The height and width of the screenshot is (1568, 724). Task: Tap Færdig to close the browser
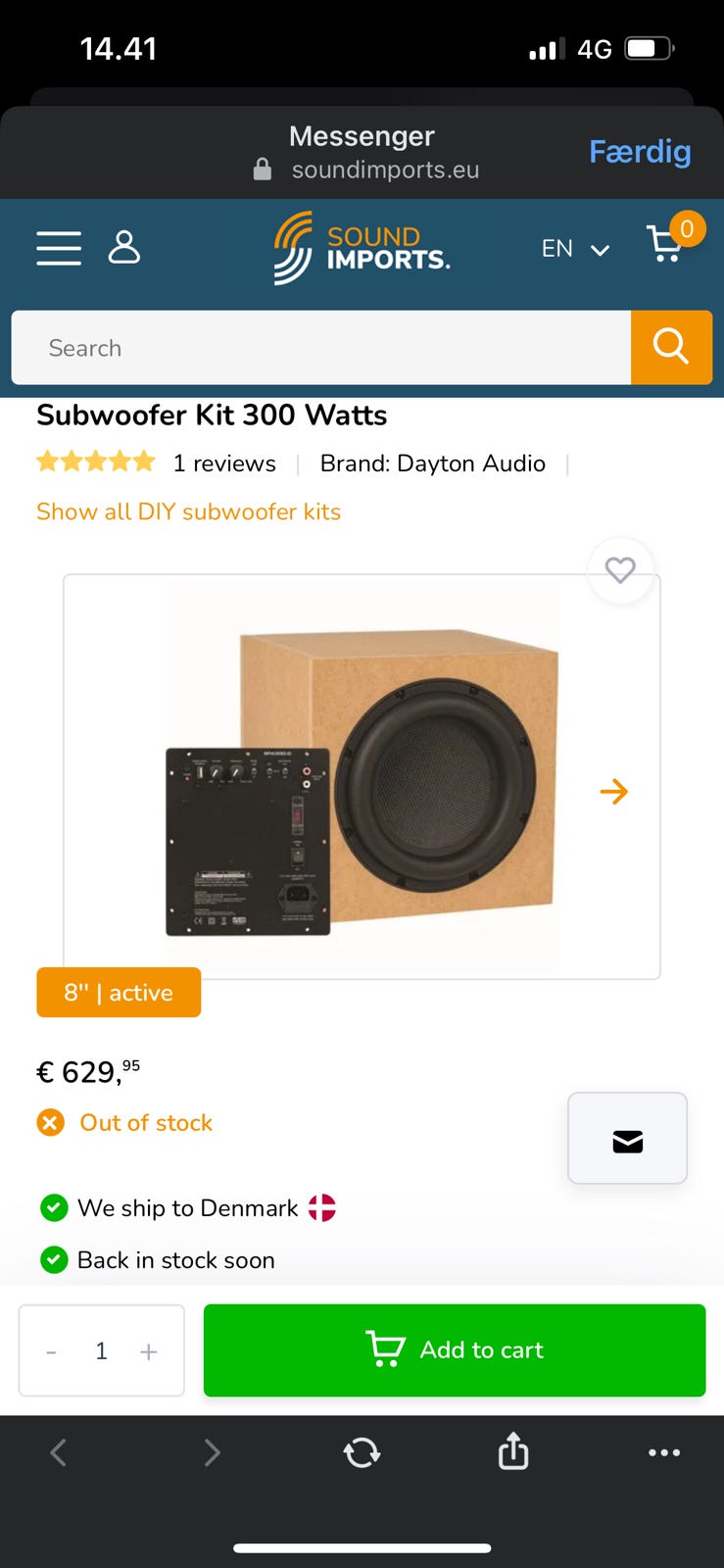pyautogui.click(x=640, y=152)
